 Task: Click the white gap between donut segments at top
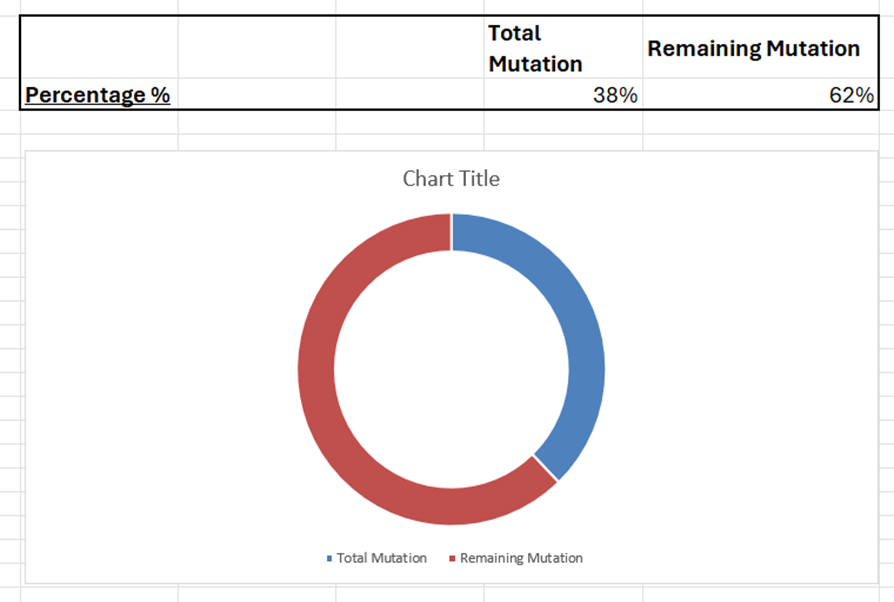click(451, 231)
